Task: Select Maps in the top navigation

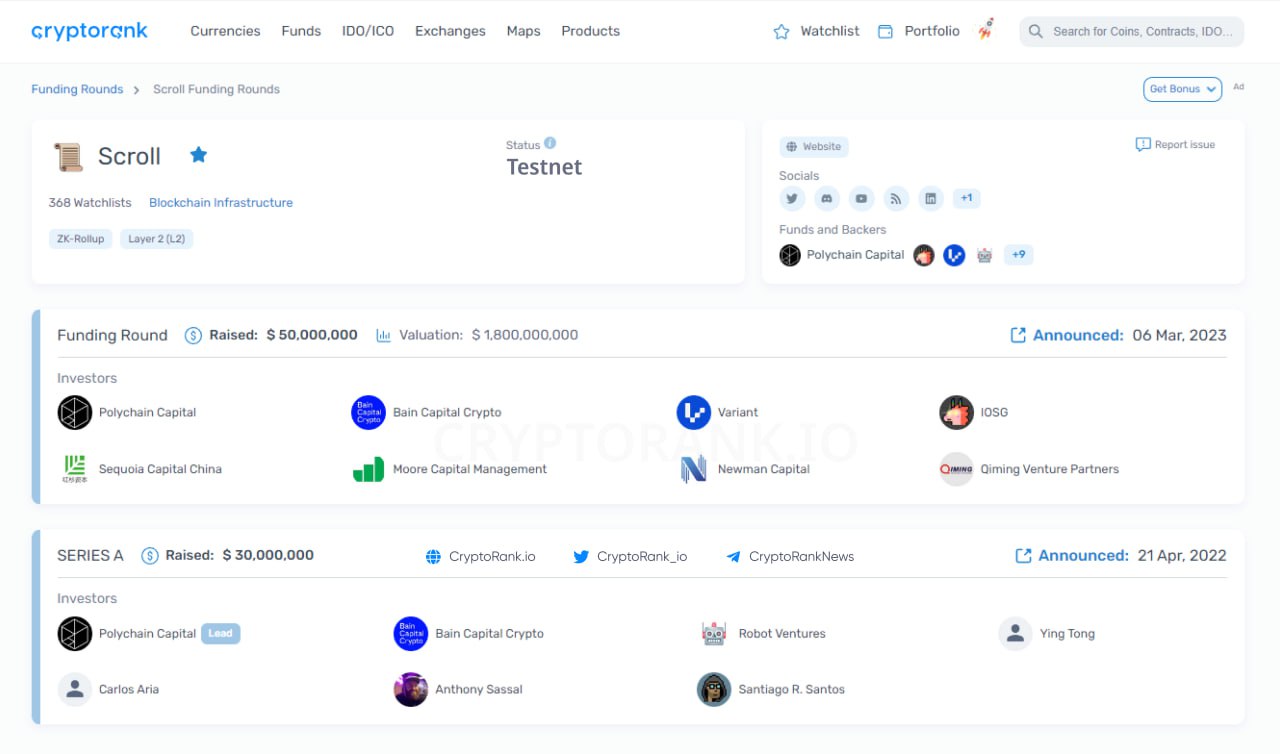Action: click(523, 31)
